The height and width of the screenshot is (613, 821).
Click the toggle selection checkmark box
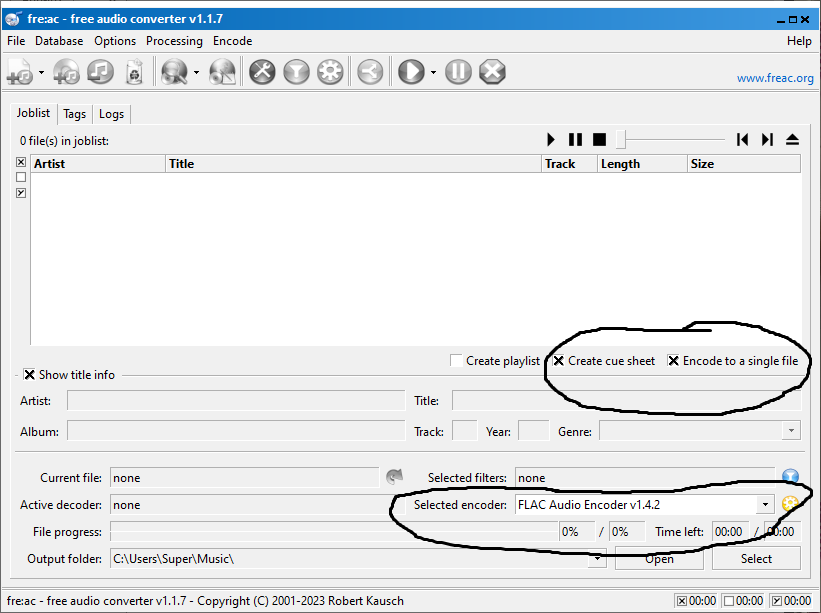point(21,193)
